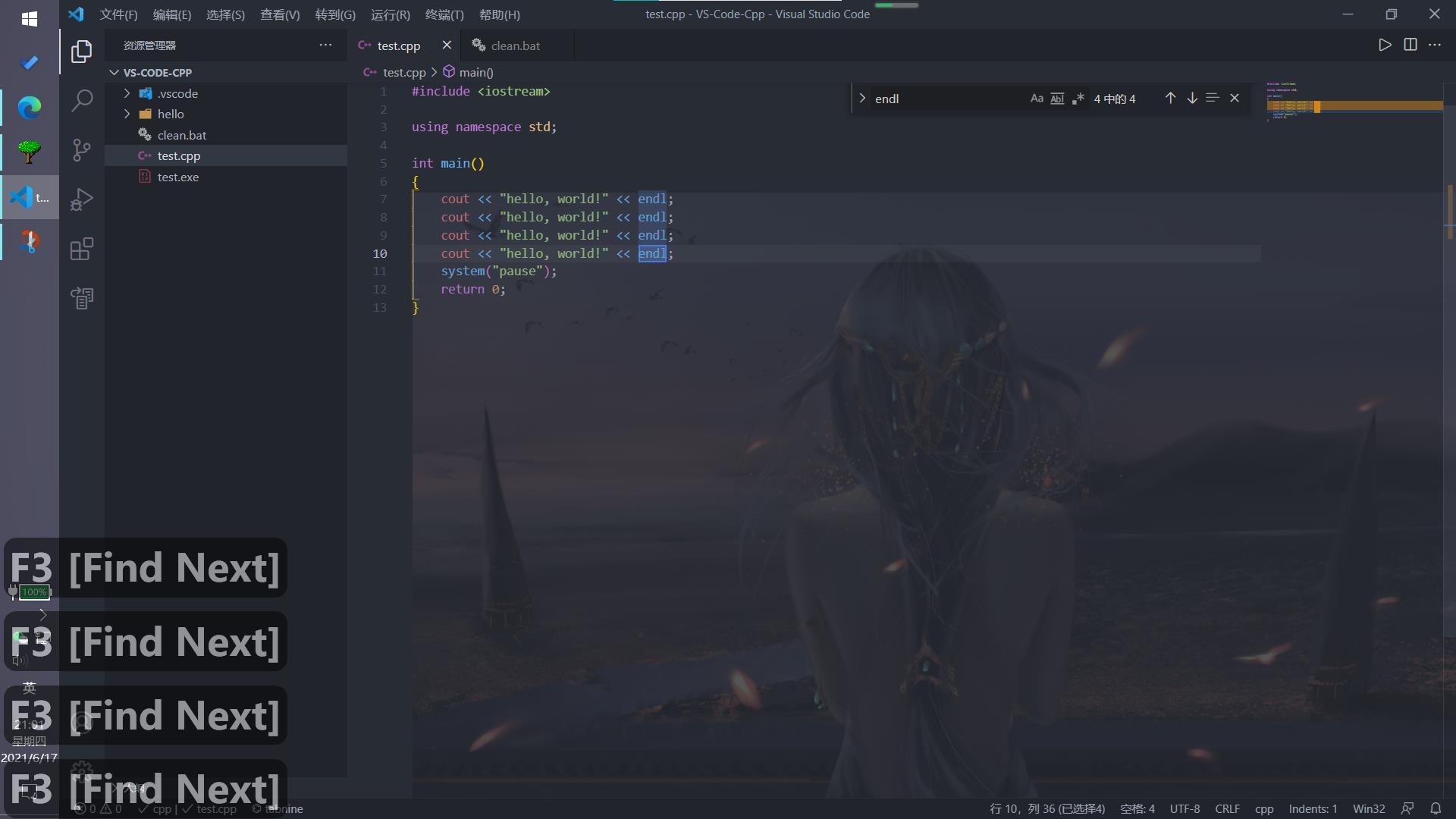Viewport: 1456px width, 819px height.
Task: Go to previous match in find widget
Action: pyautogui.click(x=1170, y=99)
